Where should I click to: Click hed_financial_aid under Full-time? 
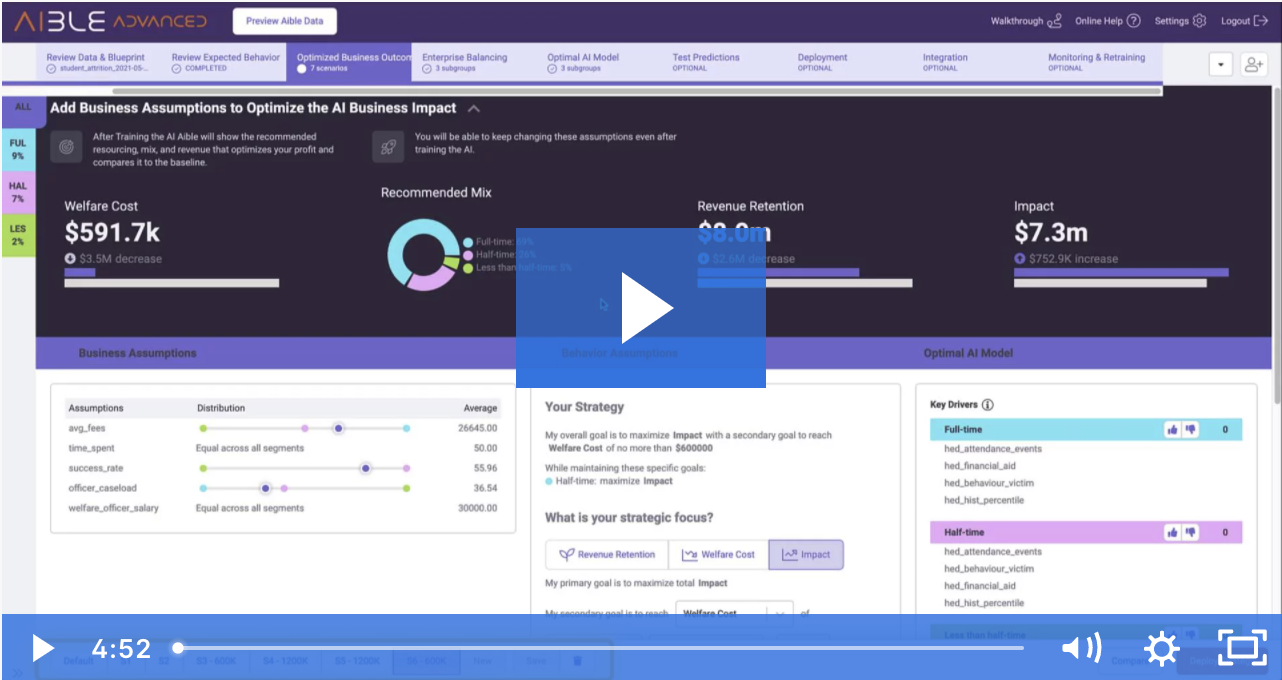coord(979,466)
